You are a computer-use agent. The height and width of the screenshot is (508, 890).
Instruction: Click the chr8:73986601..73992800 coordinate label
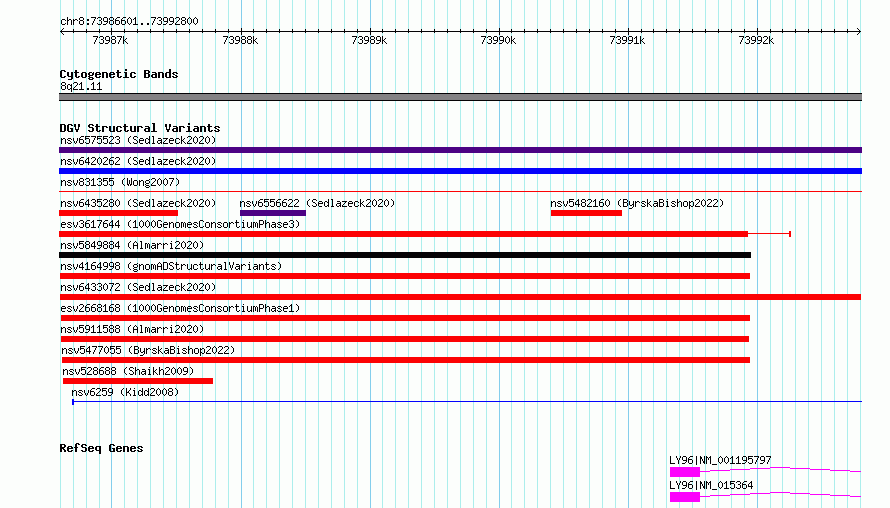click(x=129, y=21)
